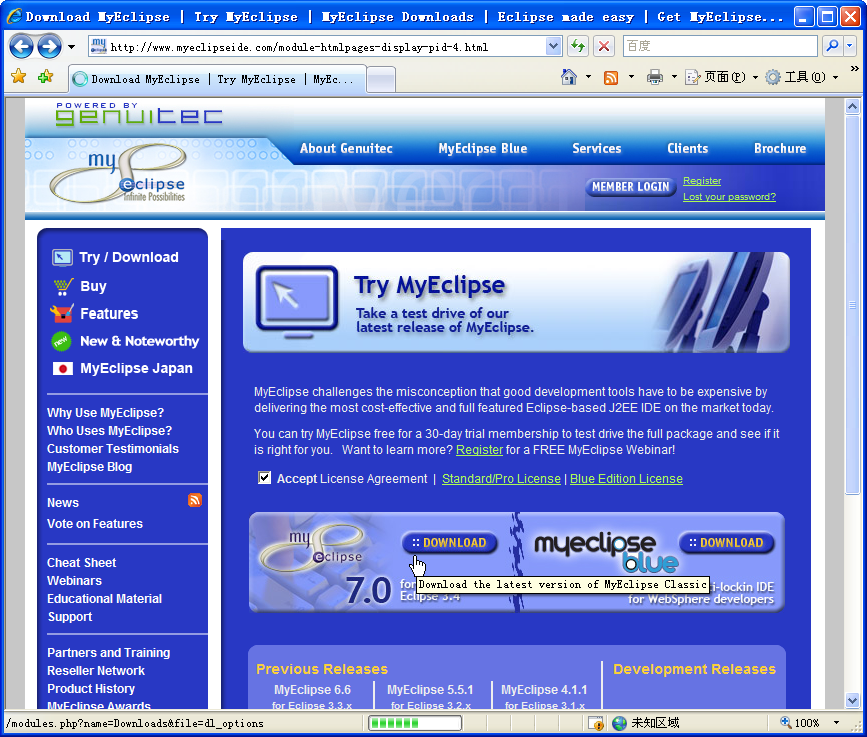Open the Reseller Network link

96,671
